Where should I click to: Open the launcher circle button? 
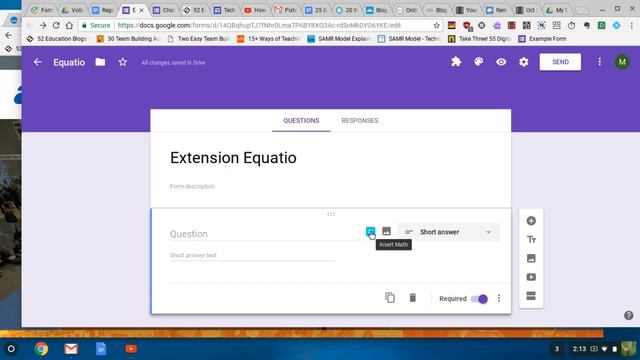tap(11, 349)
